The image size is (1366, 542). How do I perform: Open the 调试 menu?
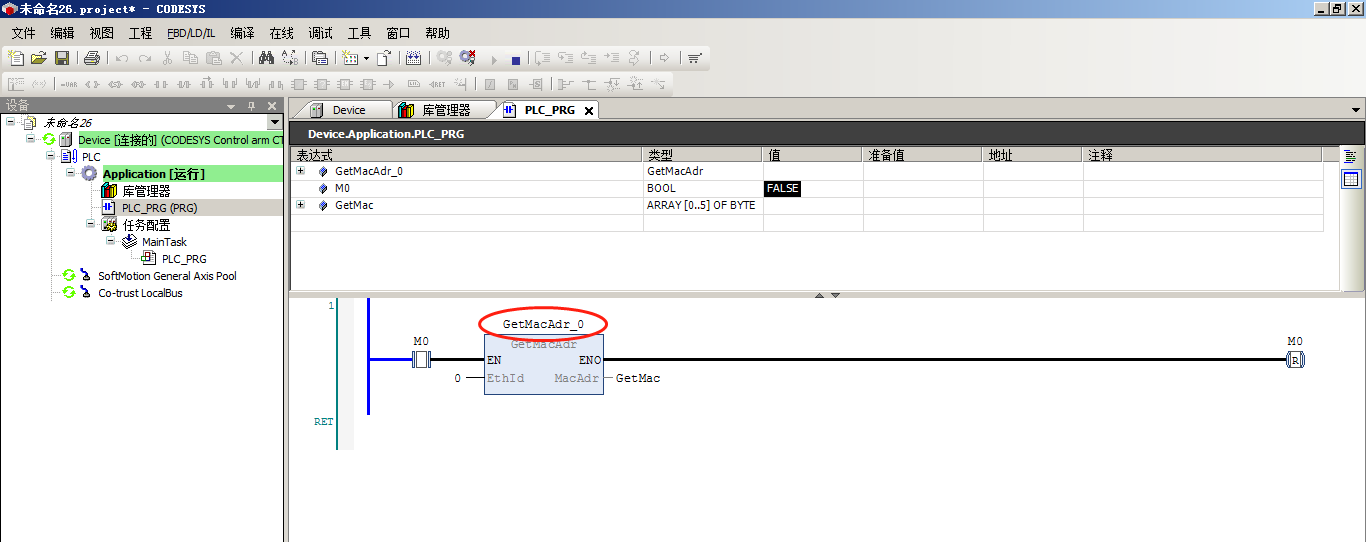(x=321, y=33)
